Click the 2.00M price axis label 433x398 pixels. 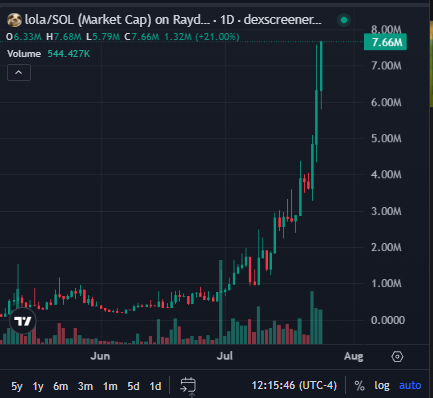point(386,247)
